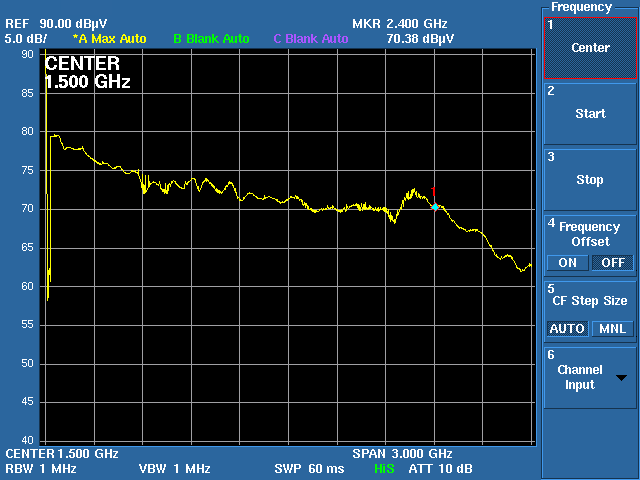This screenshot has height=480, width=640.
Task: Click the RBW 1 MHz readout
Action: point(41,469)
